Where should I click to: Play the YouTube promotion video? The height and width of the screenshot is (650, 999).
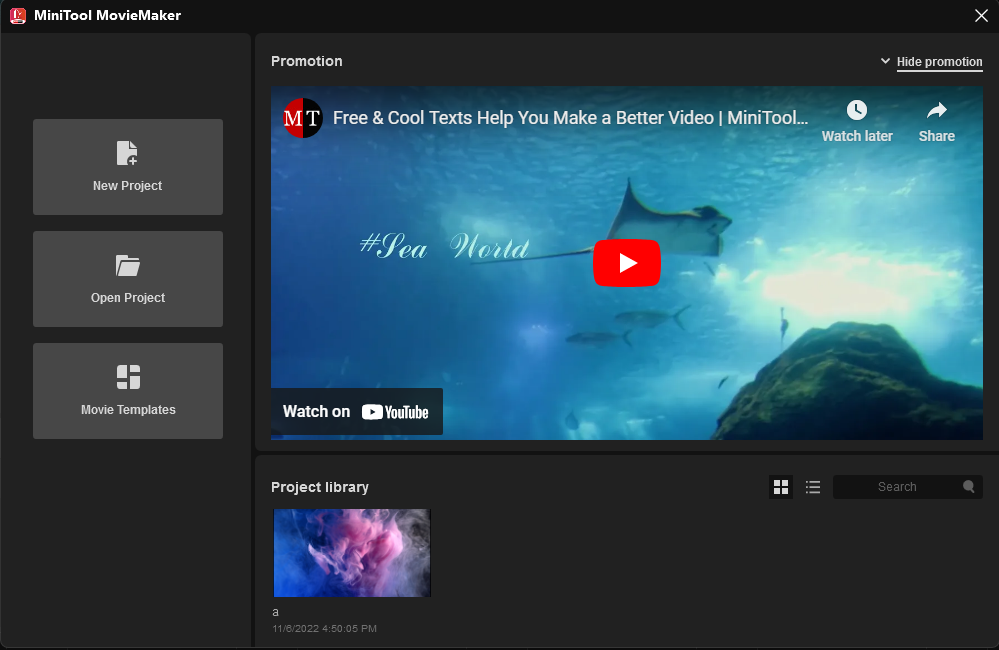coord(627,263)
